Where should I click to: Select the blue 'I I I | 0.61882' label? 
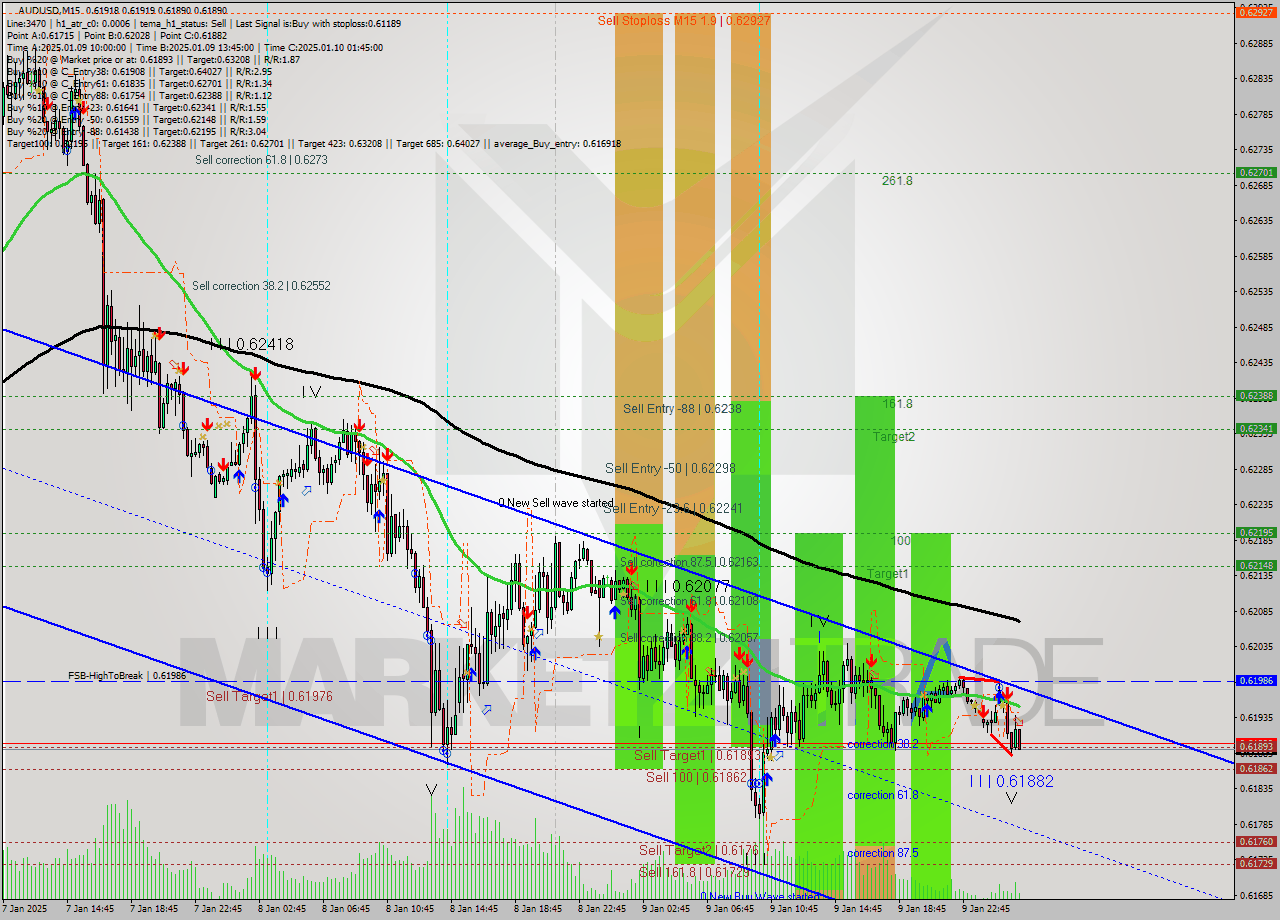click(1011, 781)
